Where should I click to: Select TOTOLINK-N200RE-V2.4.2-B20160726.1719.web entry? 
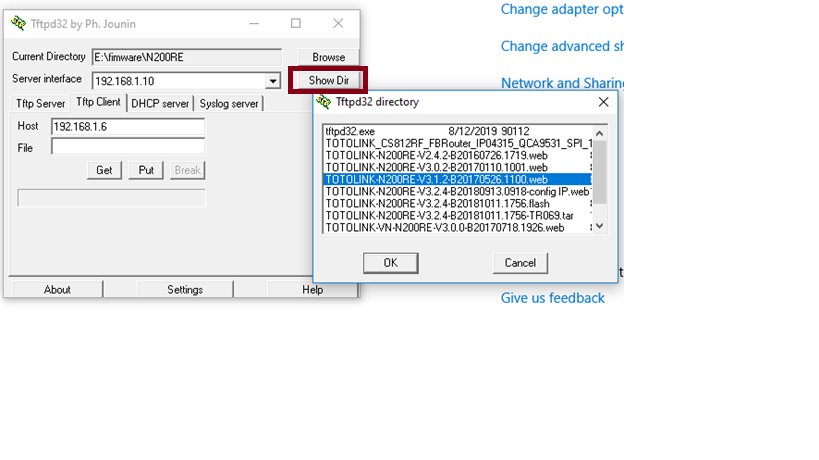click(457, 156)
